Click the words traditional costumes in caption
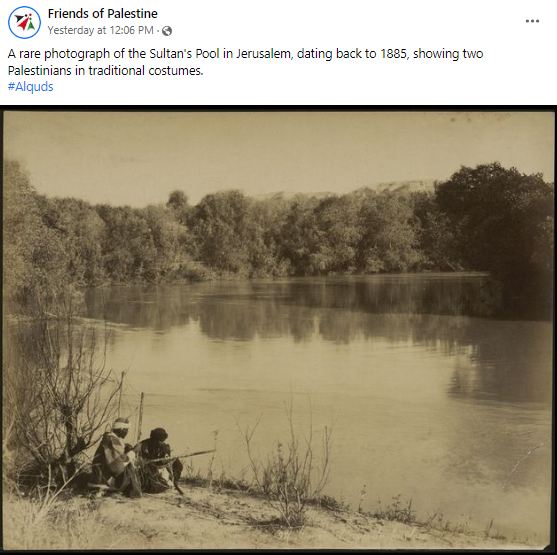The width and height of the screenshot is (557, 555). tap(146, 70)
